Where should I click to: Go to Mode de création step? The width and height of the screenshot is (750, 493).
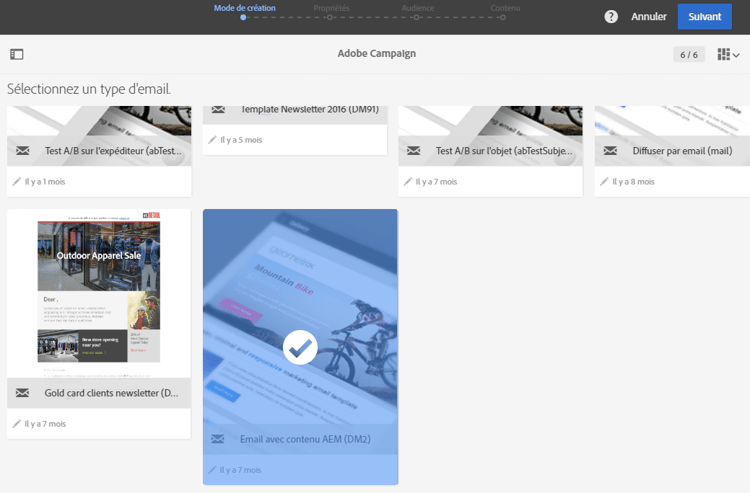point(244,8)
